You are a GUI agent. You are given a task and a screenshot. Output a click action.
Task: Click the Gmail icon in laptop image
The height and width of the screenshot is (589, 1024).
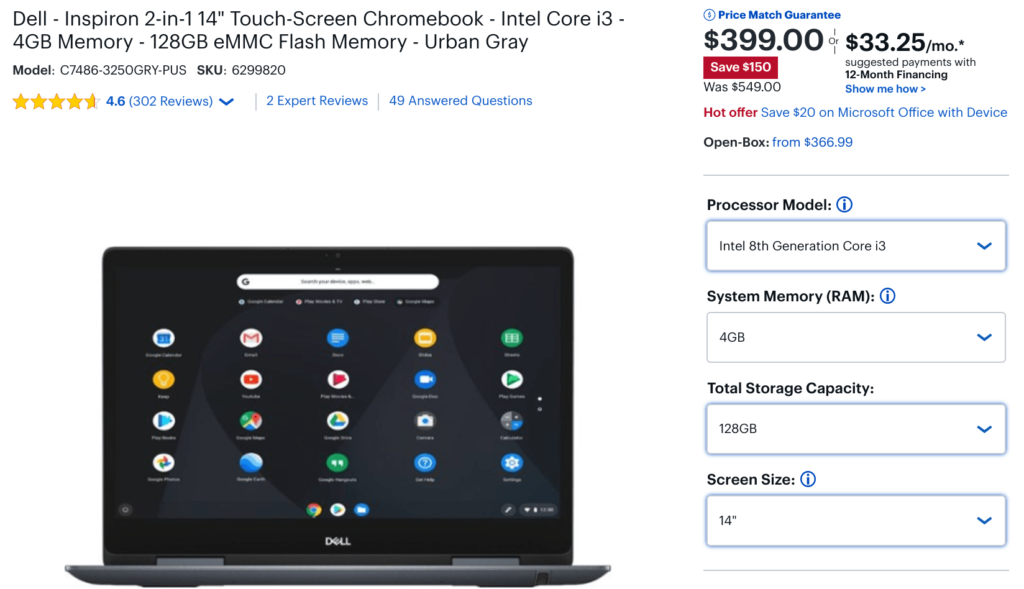click(251, 338)
